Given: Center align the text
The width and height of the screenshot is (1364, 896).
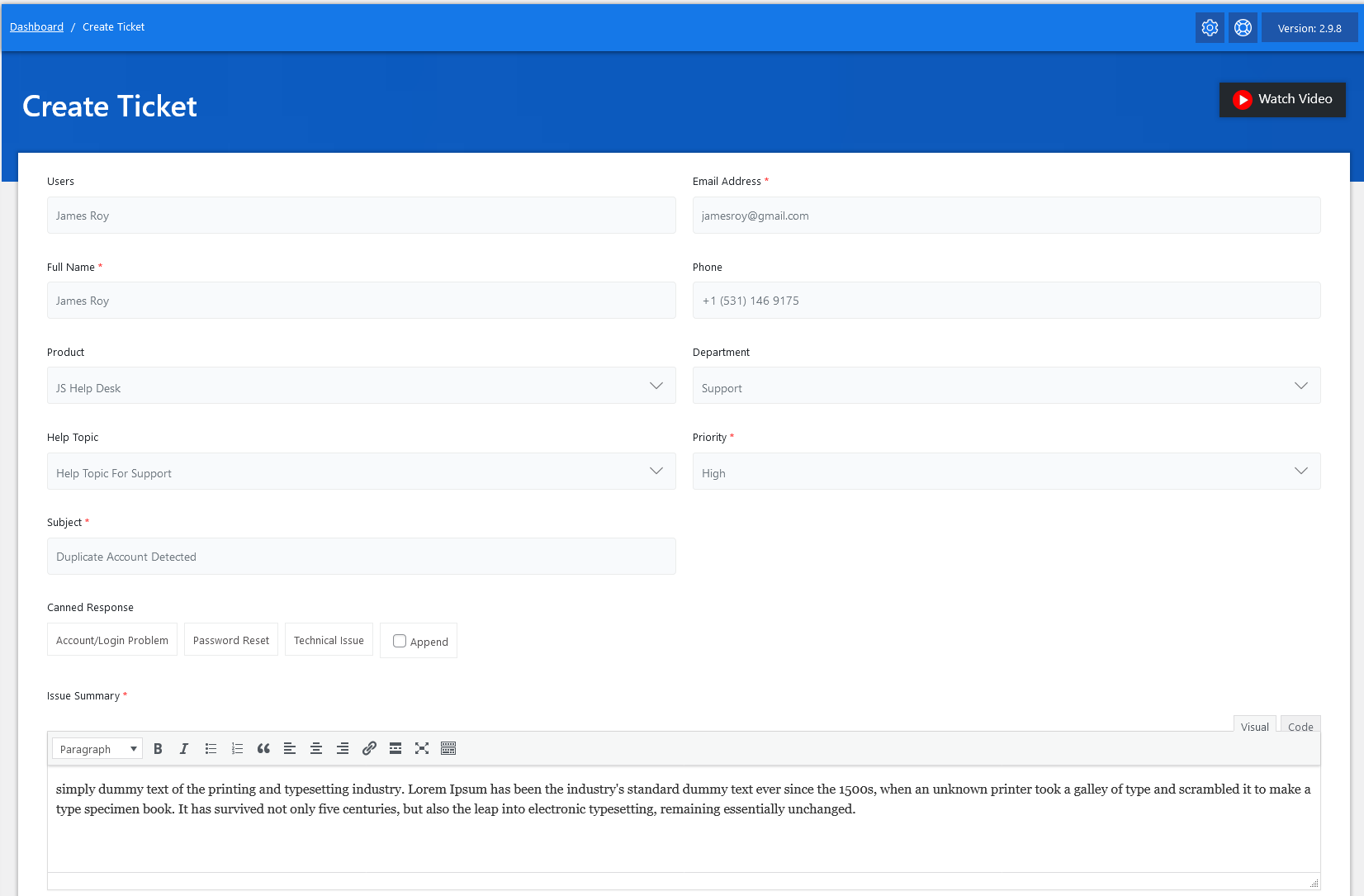Looking at the screenshot, I should pyautogui.click(x=316, y=749).
